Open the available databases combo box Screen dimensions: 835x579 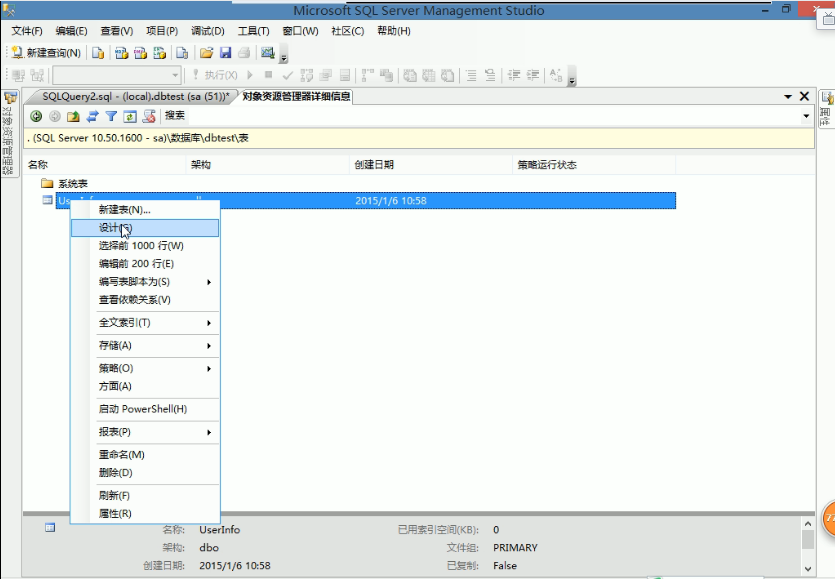click(x=117, y=75)
